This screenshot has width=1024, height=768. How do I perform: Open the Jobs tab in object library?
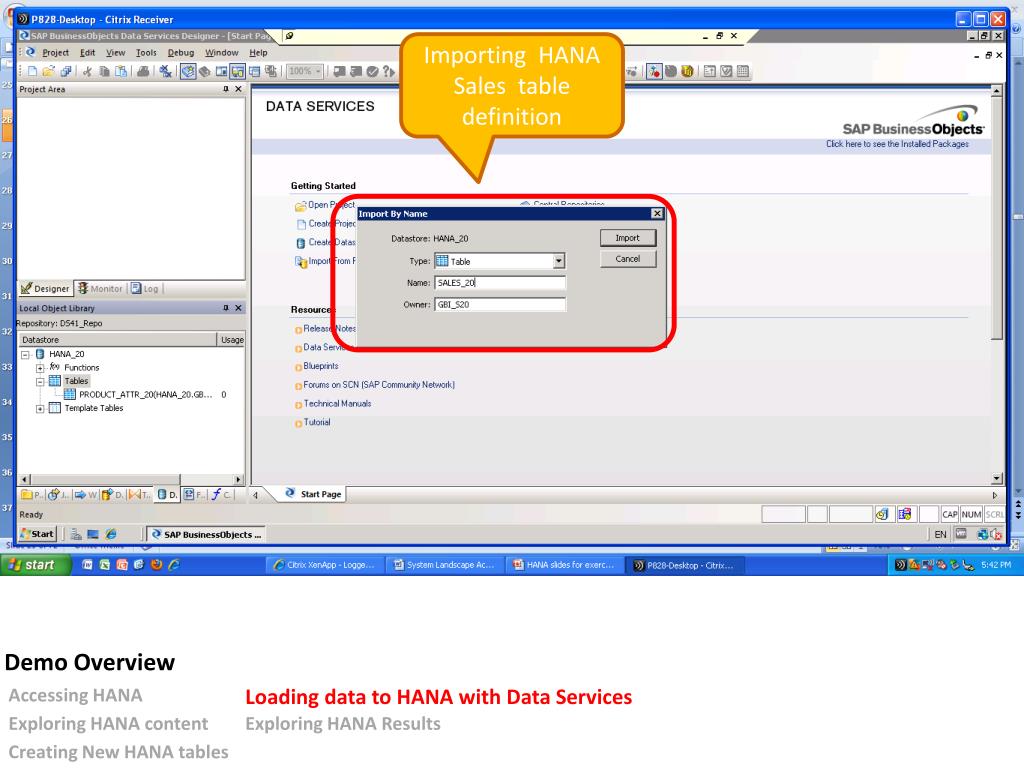pos(58,494)
